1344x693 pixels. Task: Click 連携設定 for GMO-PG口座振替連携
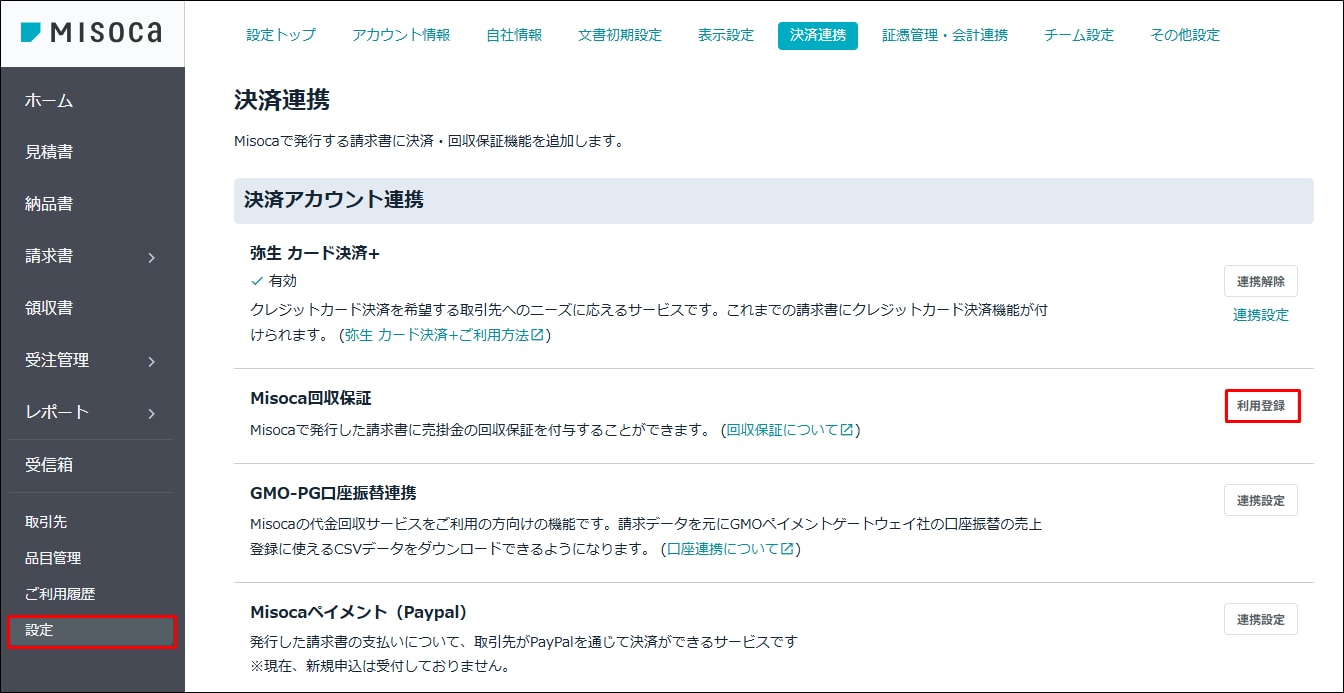[x=1261, y=500]
